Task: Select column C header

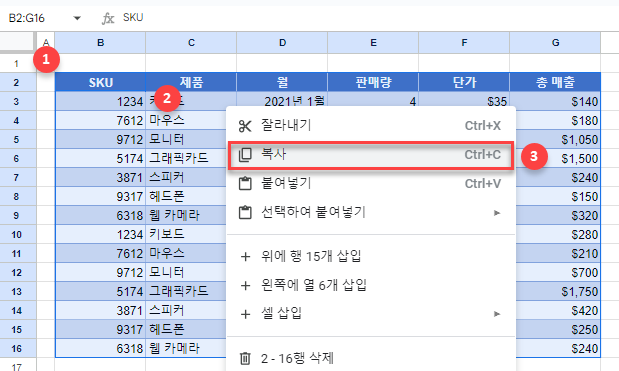Action: (191, 43)
